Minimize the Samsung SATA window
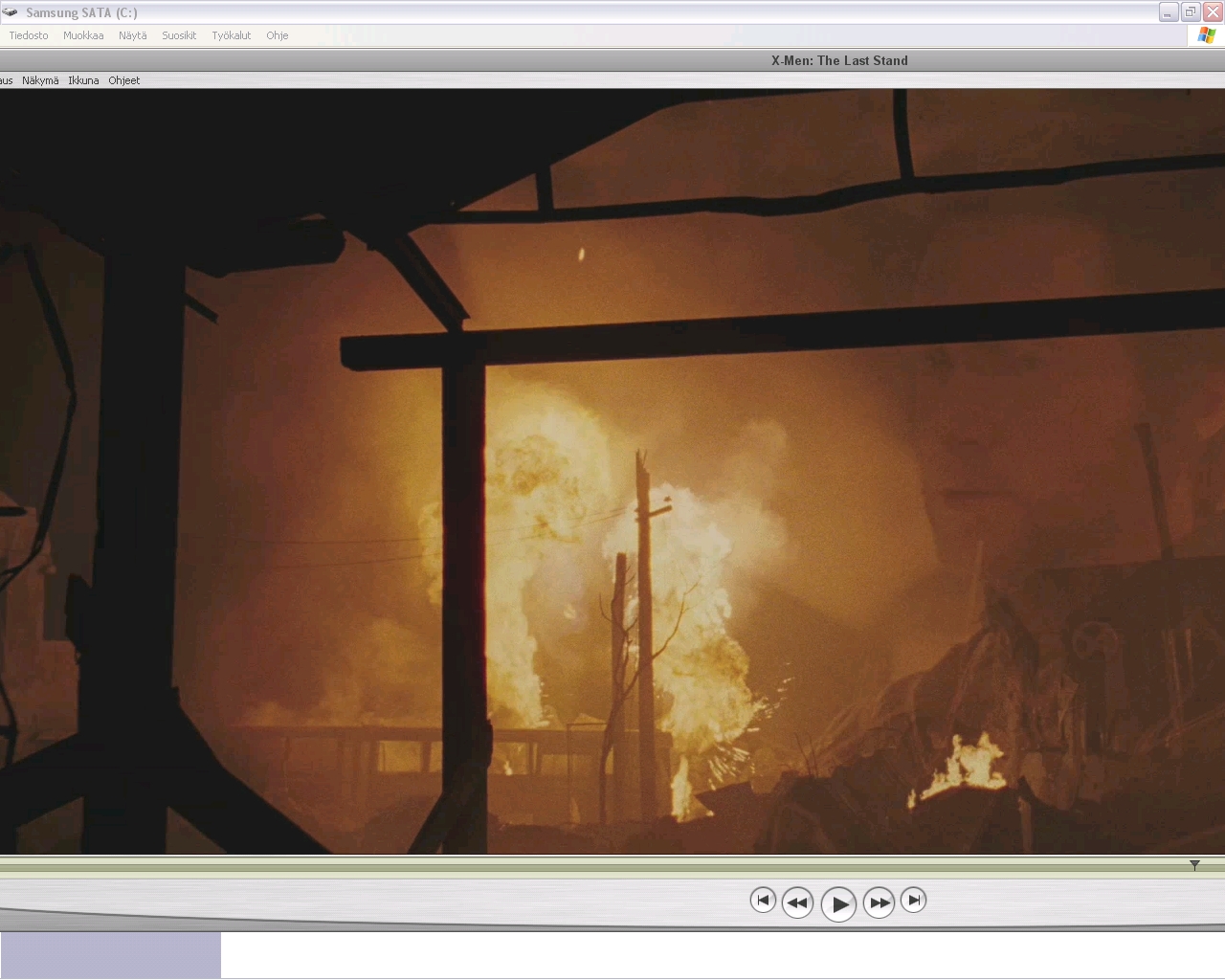Screen dimensions: 1225x980 1168,12
